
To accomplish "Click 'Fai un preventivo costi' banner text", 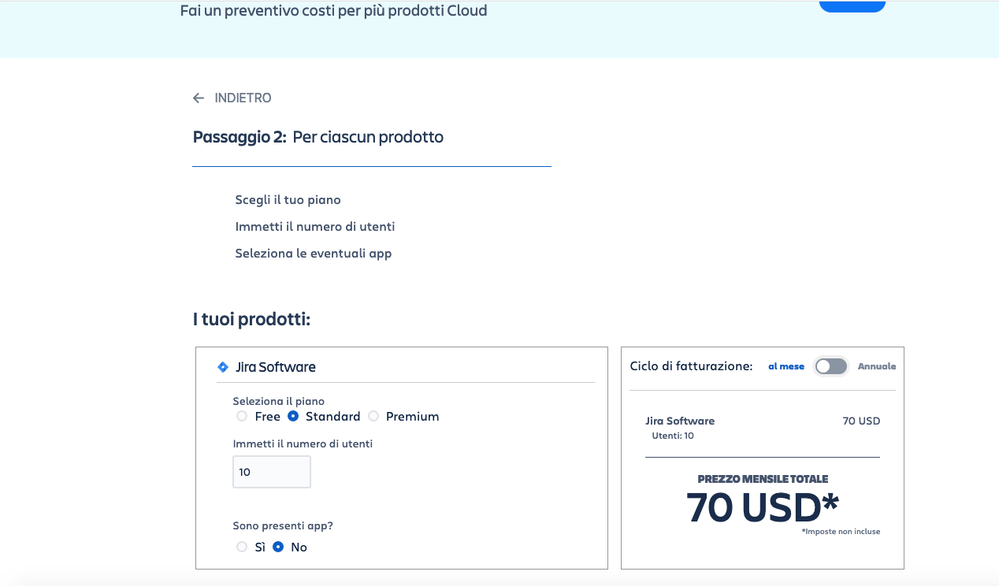I will pos(333,11).
